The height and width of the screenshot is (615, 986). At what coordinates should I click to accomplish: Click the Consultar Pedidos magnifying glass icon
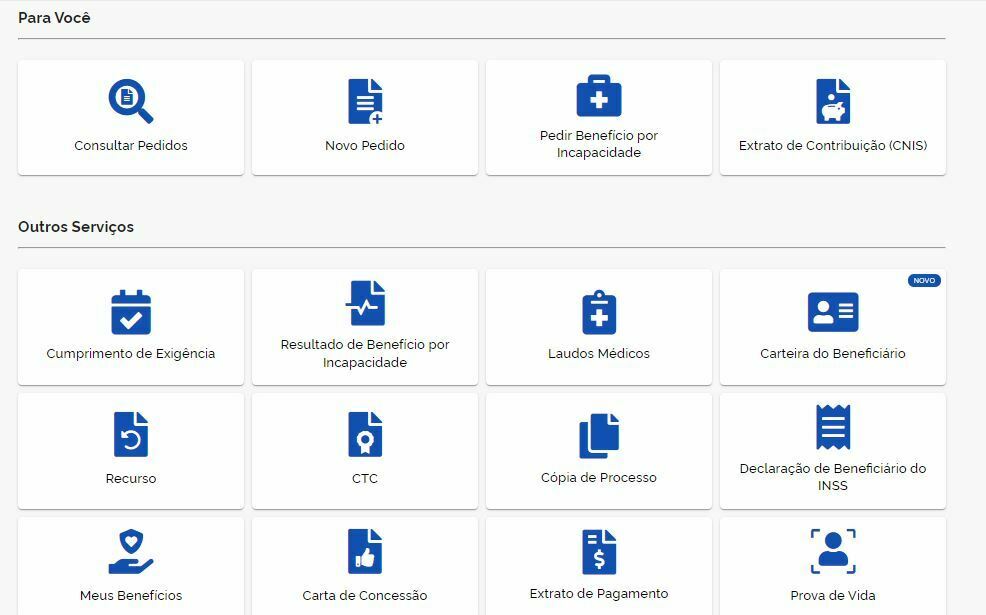point(130,100)
